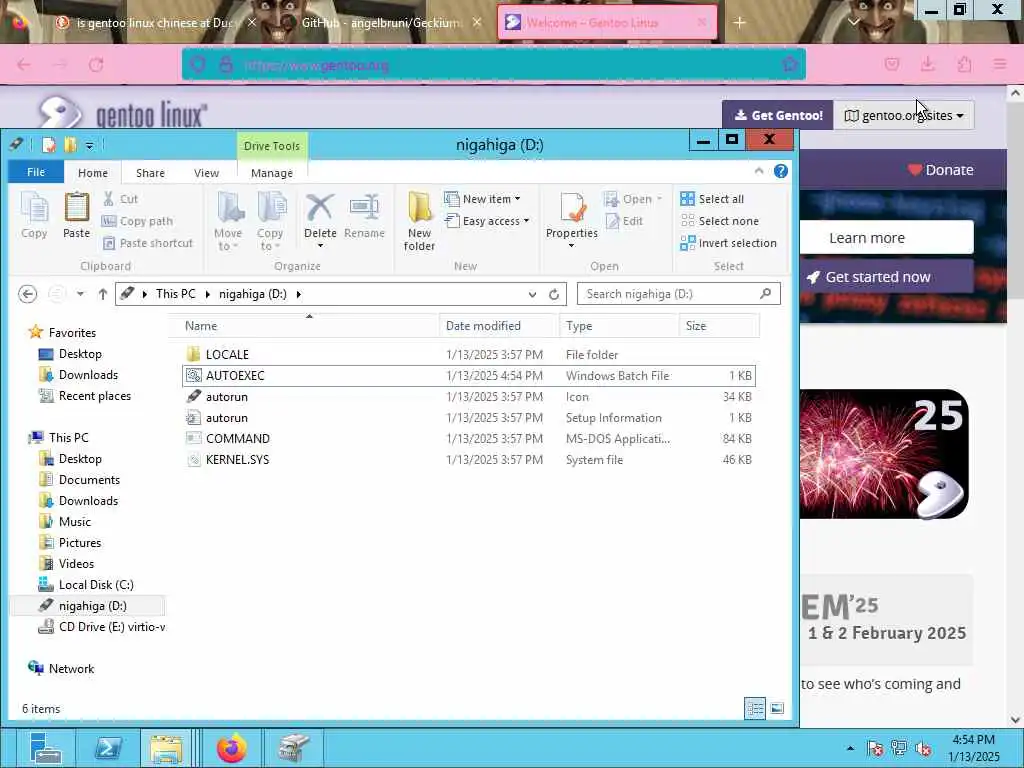Viewport: 1024px width, 768px height.
Task: Select the KERNEL.SYS file
Action: coord(469,459)
